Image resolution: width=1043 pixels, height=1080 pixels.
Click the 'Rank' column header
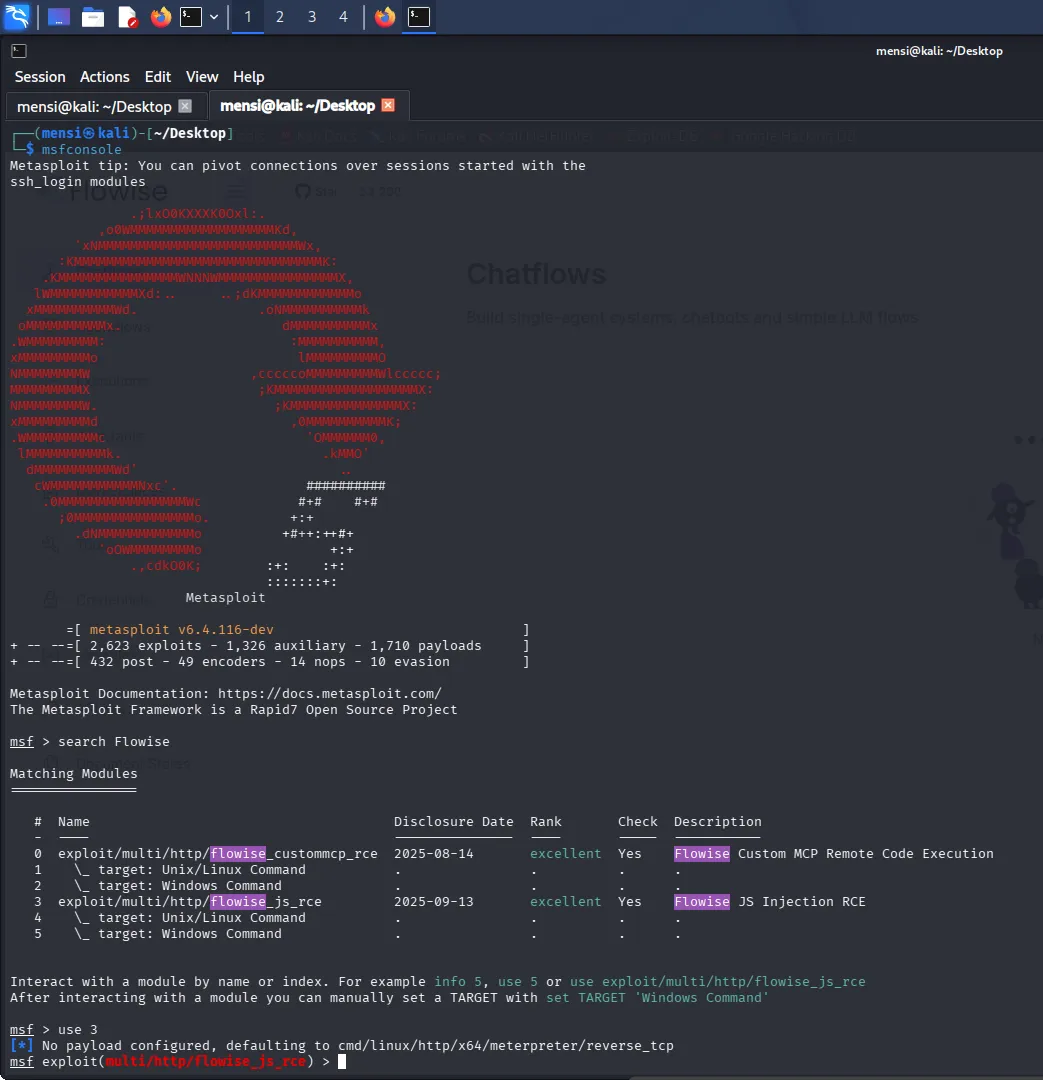point(546,822)
